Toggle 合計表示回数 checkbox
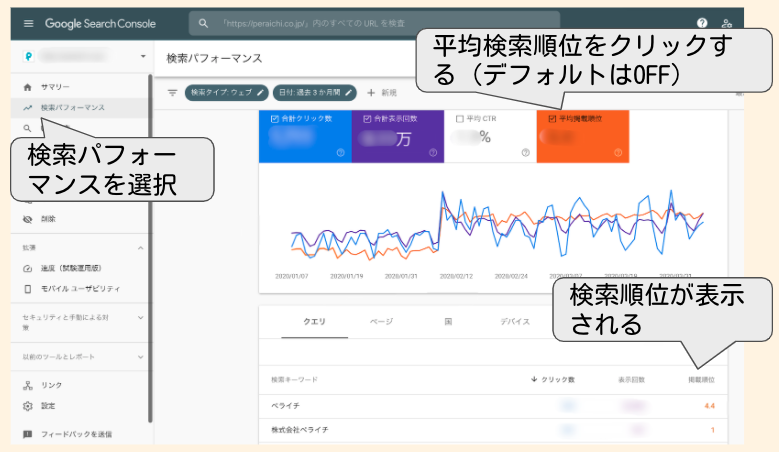 [x=368, y=119]
